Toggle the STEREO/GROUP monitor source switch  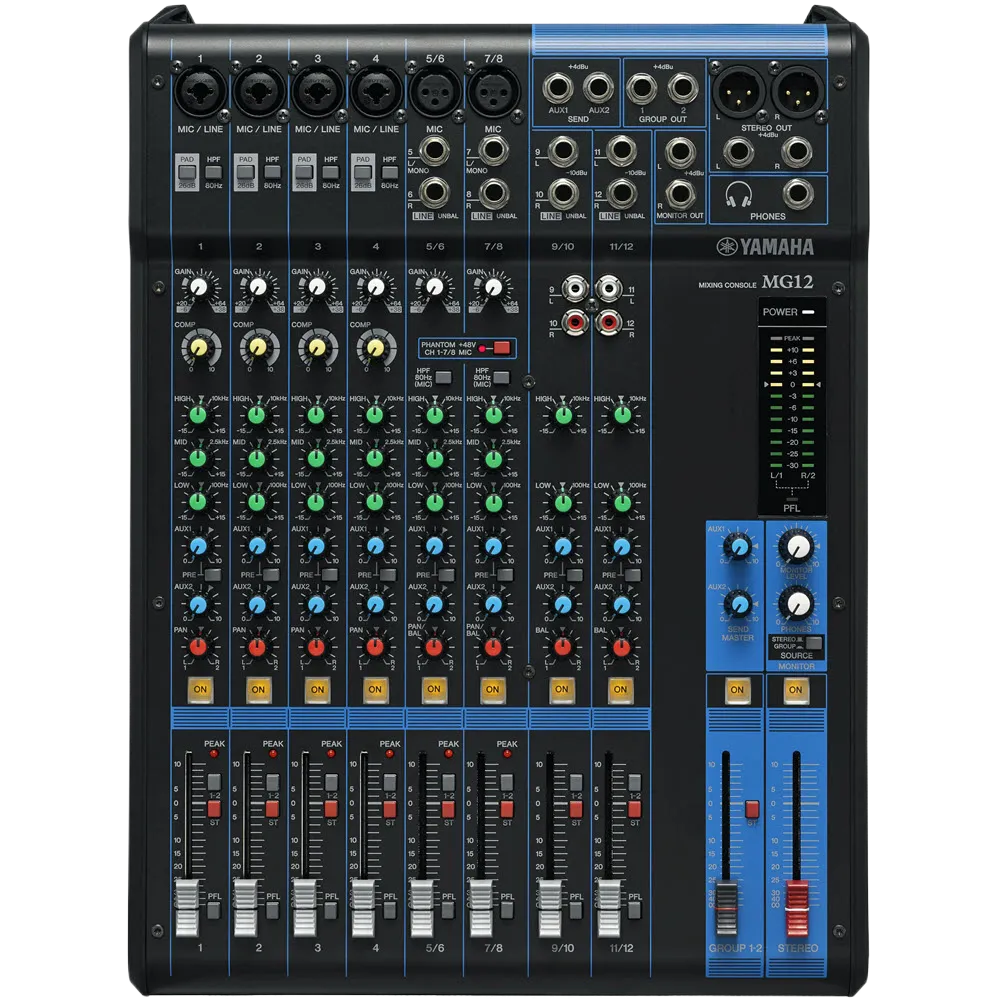[x=814, y=643]
